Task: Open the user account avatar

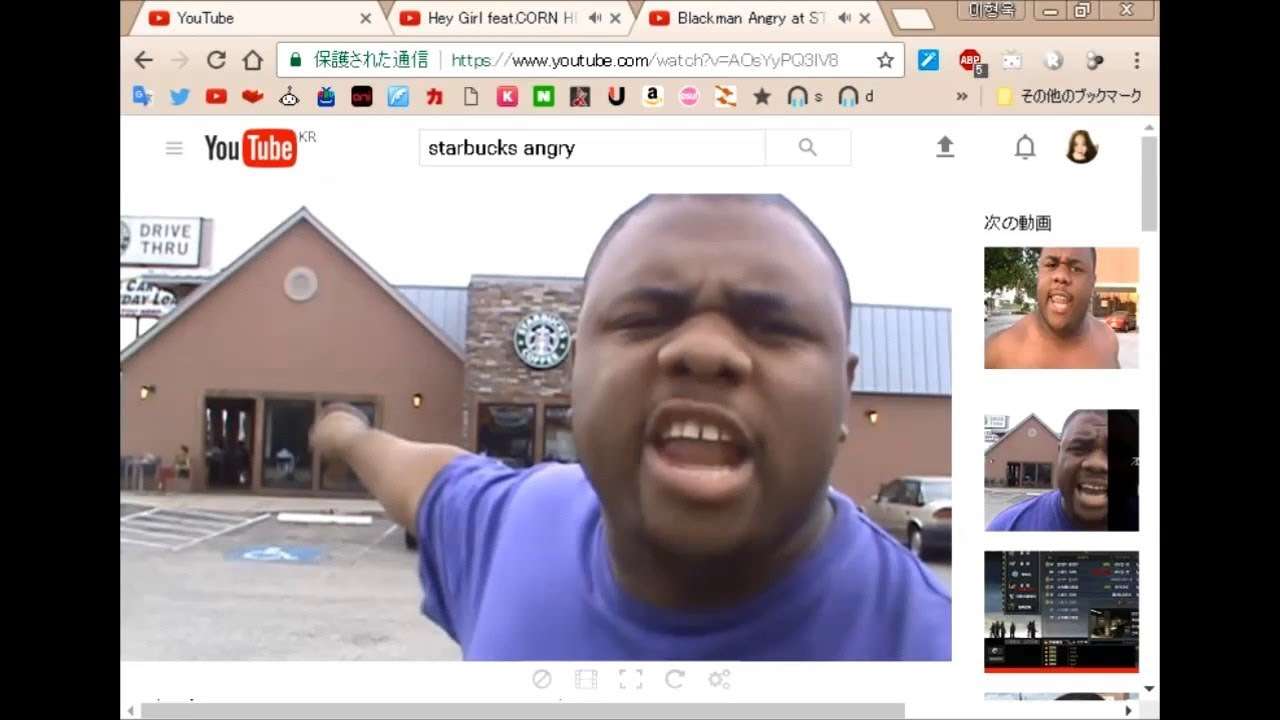Action: tap(1081, 147)
